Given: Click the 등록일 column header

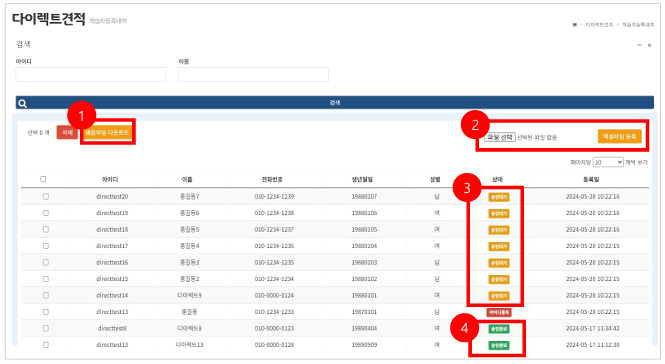Looking at the screenshot, I should point(591,179).
